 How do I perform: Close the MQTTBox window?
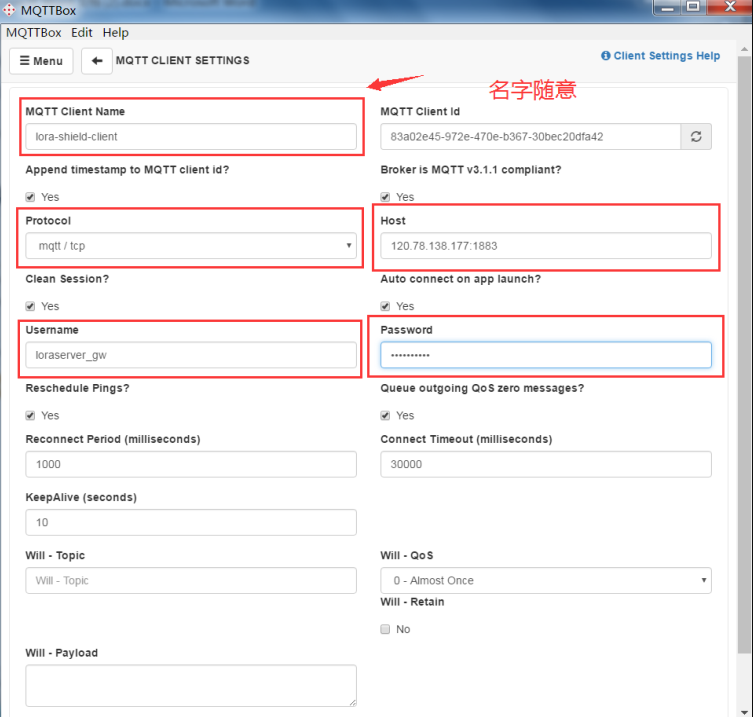(x=729, y=7)
